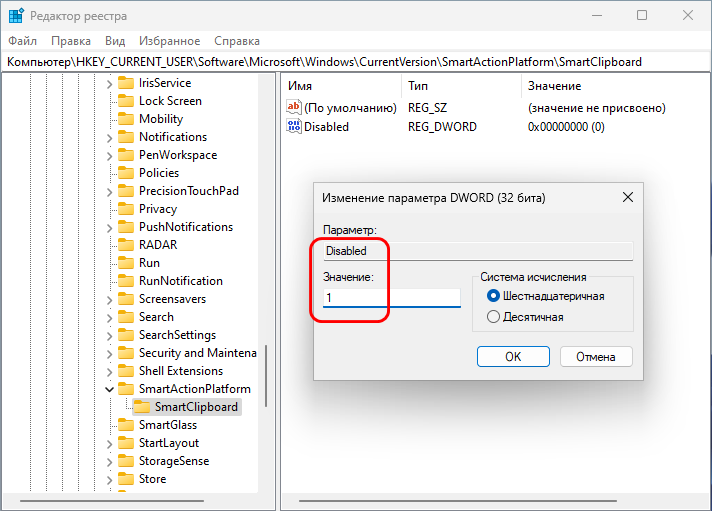Expand the PushNotifications tree node

pyautogui.click(x=109, y=228)
